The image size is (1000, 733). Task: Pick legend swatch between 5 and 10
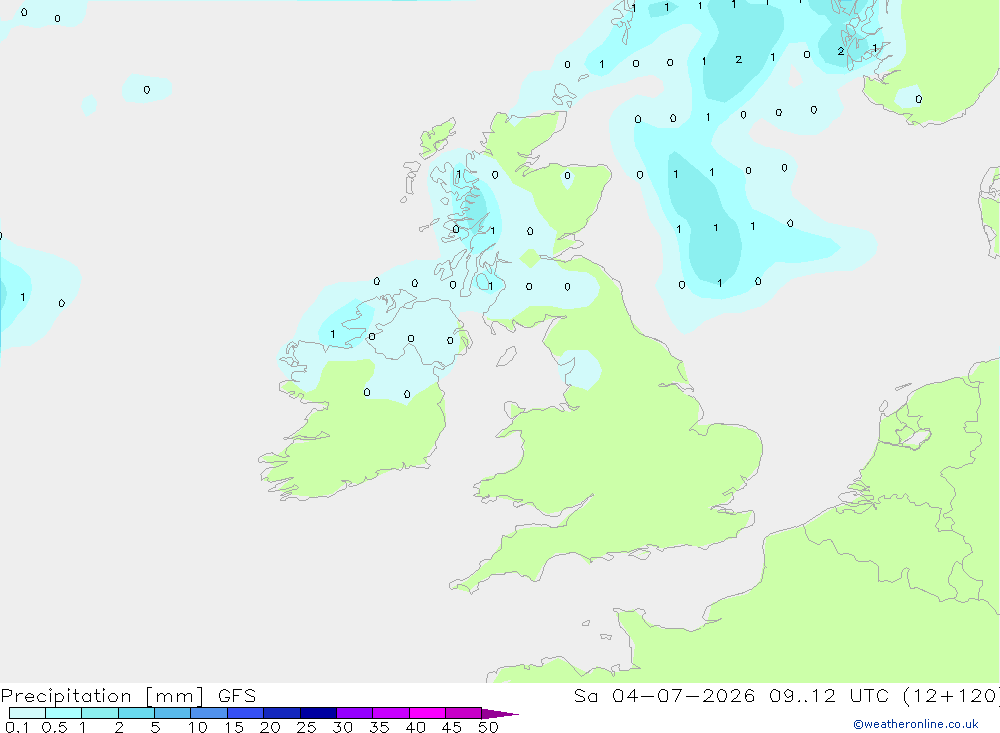pos(173,713)
